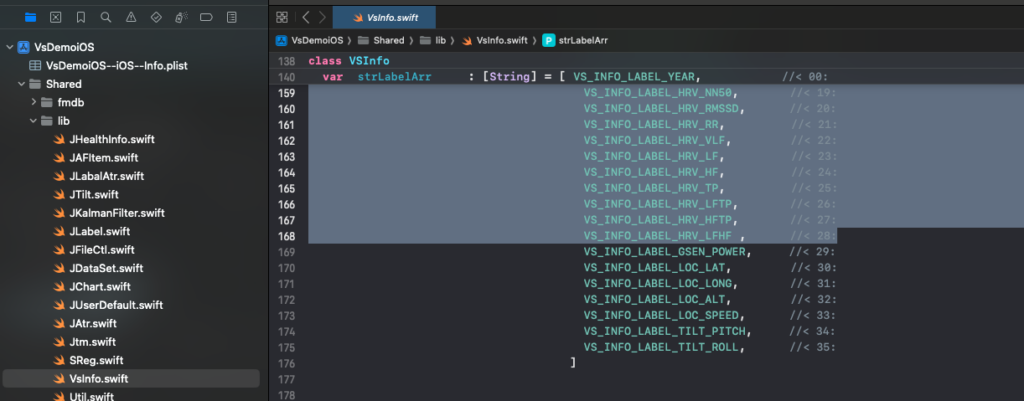This screenshot has height=401, width=1024.
Task: Open the Find navigator magnifier icon
Action: coord(105,18)
